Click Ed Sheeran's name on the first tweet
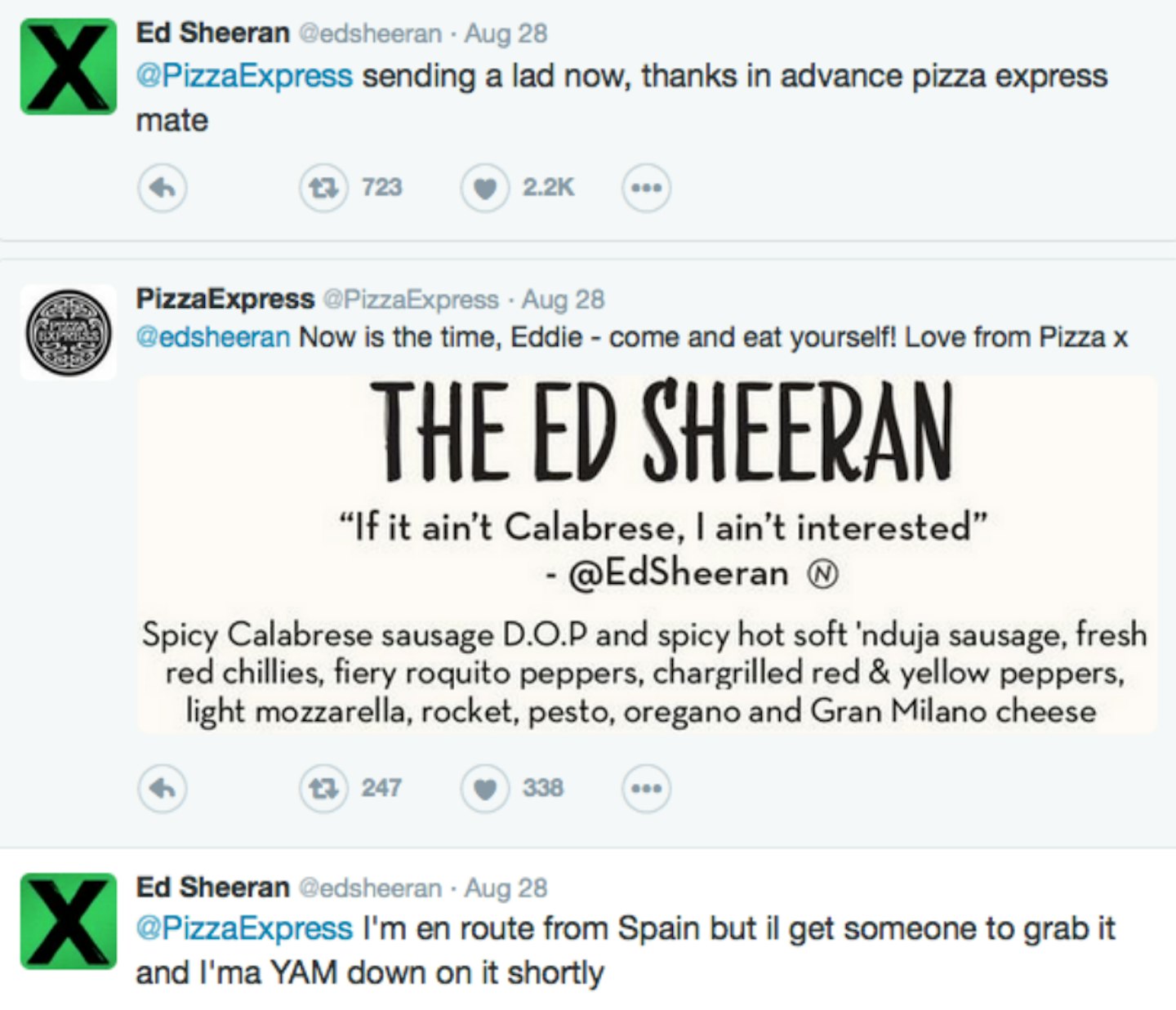This screenshot has height=1010, width=1176. tap(212, 33)
